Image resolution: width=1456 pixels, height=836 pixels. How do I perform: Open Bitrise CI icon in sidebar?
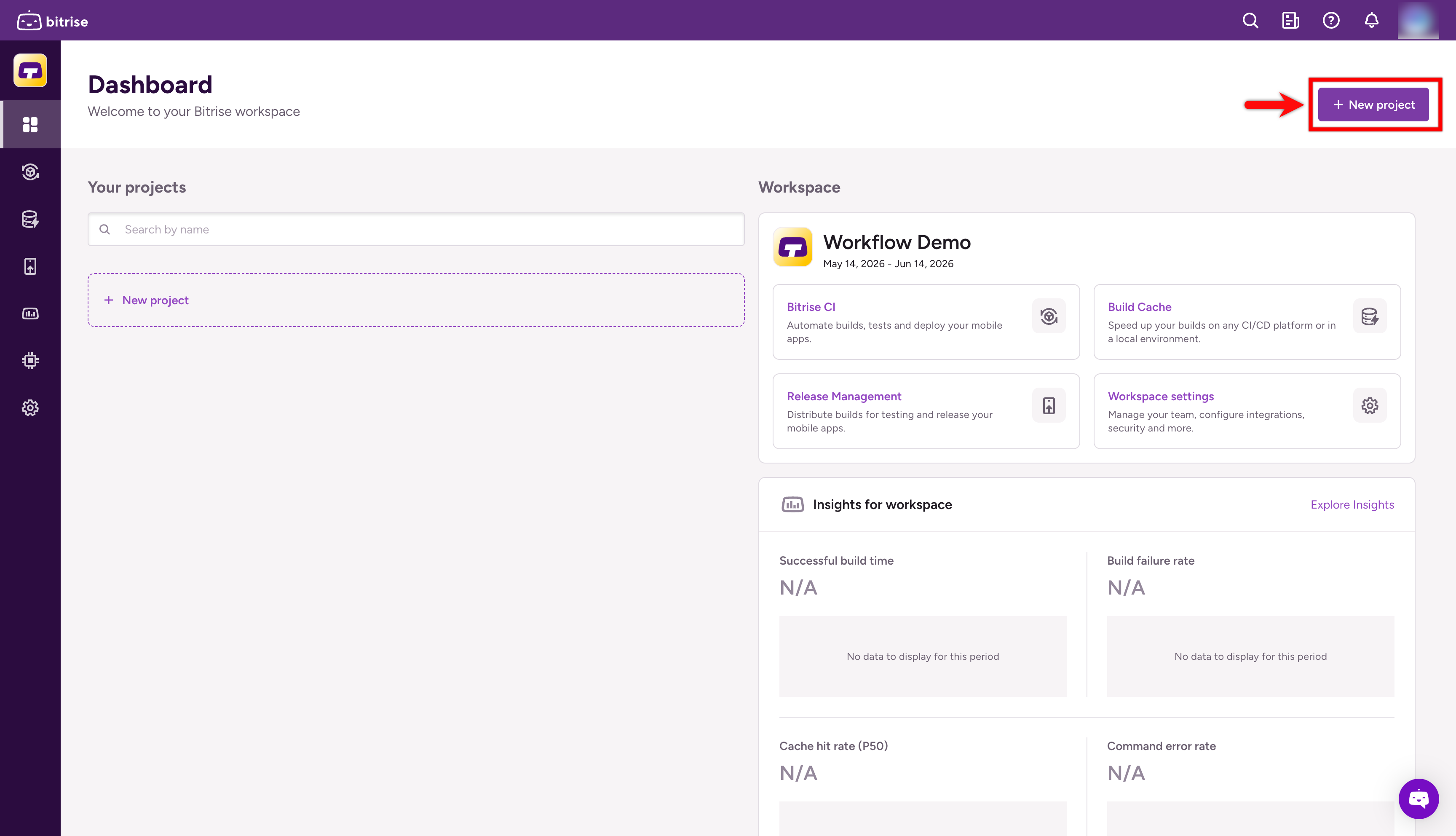(30, 171)
